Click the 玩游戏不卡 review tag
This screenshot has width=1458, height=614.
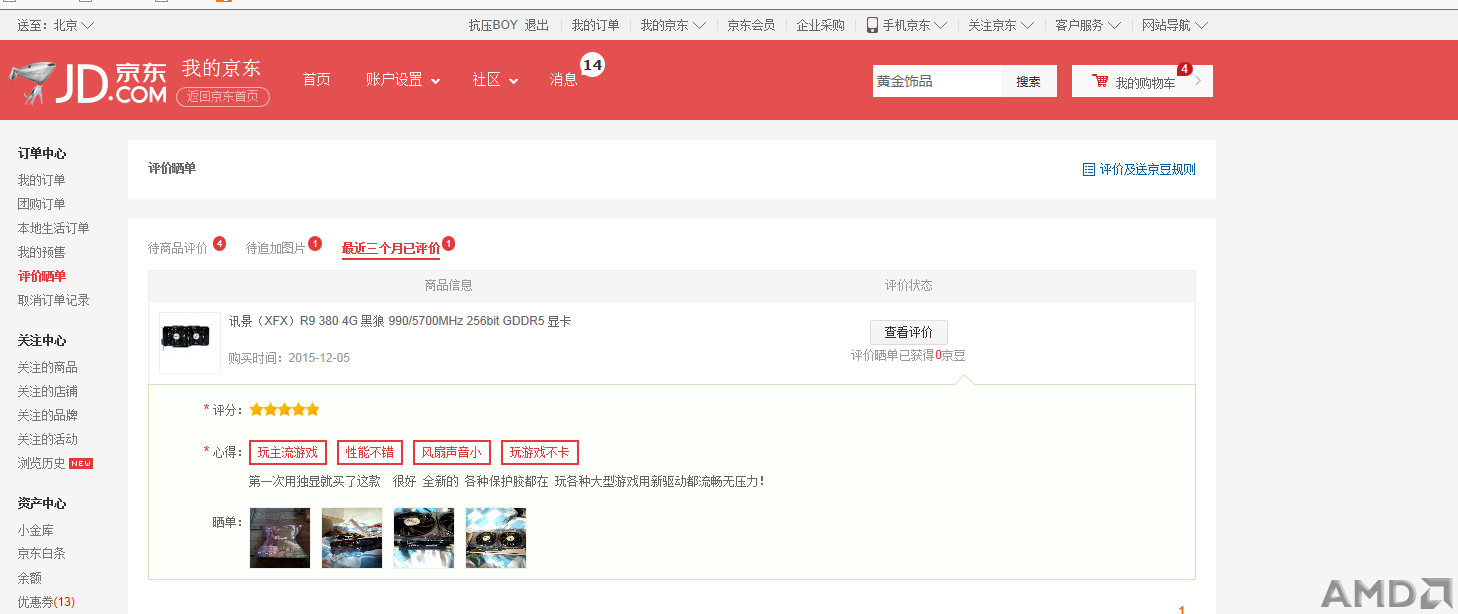click(540, 453)
